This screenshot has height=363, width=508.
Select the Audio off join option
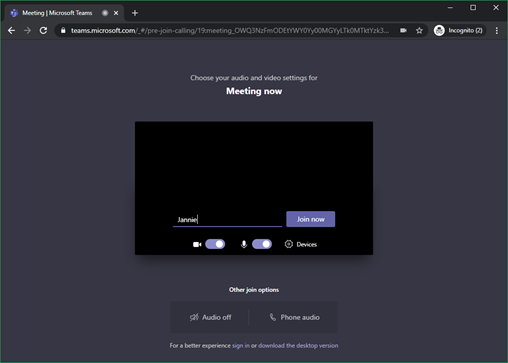pos(210,317)
